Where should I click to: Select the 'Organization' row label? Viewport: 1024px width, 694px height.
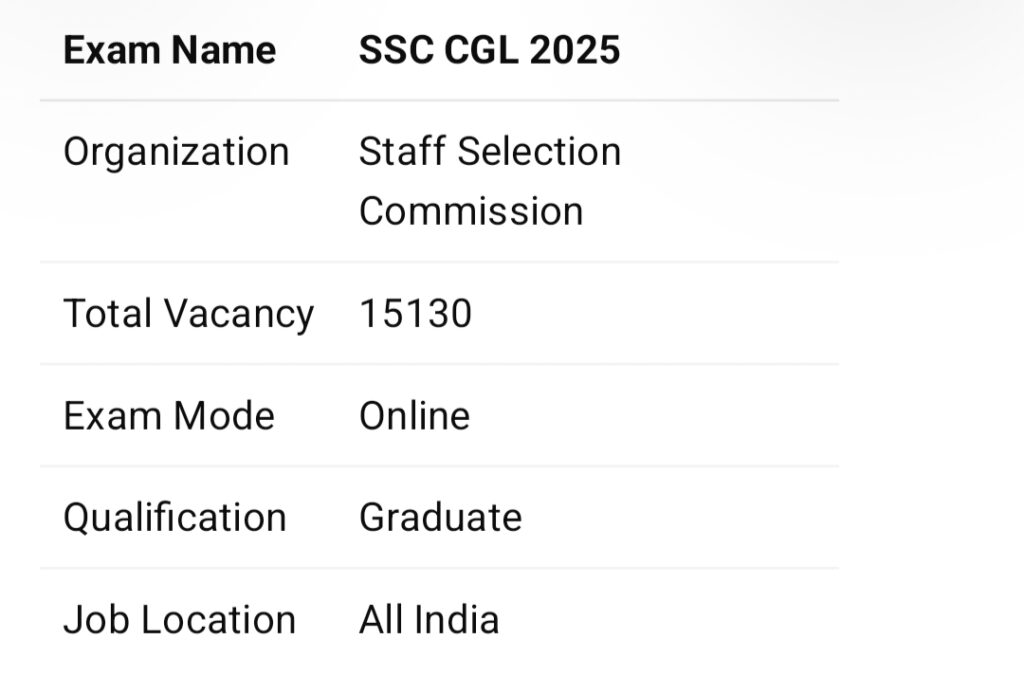click(176, 152)
